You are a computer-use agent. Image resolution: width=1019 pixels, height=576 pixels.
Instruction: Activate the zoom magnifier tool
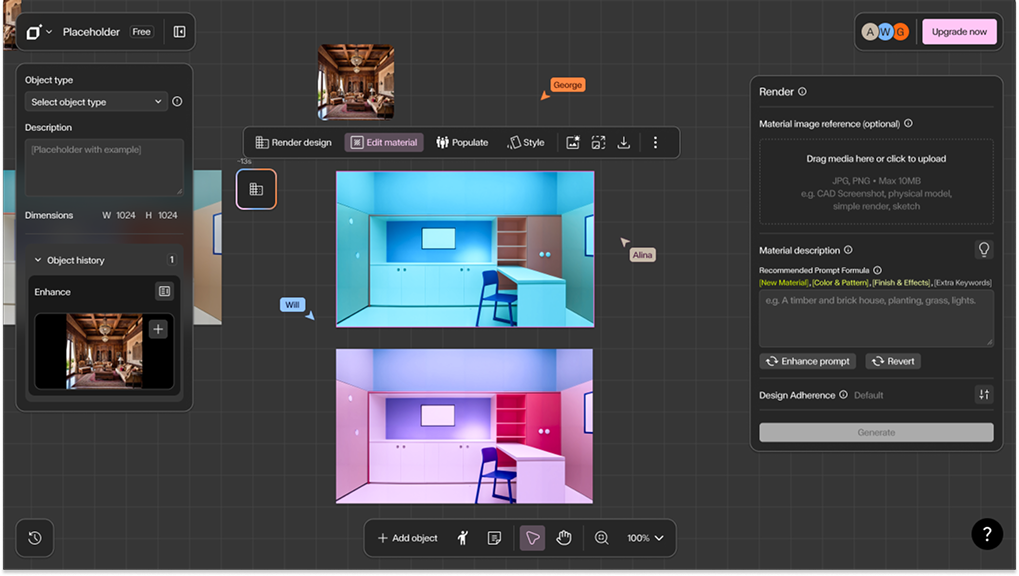tap(600, 538)
